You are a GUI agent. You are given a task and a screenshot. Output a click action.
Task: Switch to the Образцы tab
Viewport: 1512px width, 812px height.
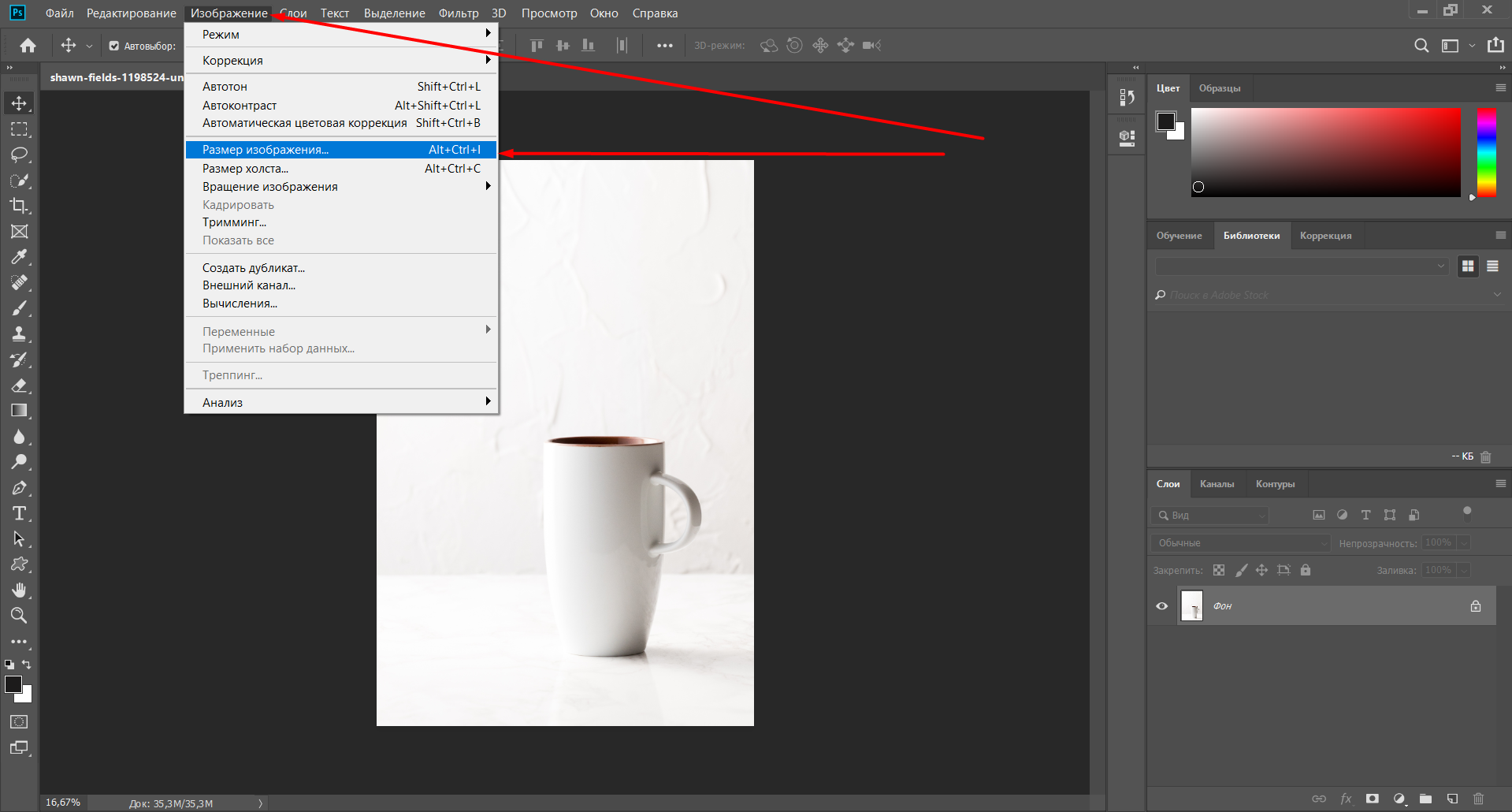coord(1220,88)
